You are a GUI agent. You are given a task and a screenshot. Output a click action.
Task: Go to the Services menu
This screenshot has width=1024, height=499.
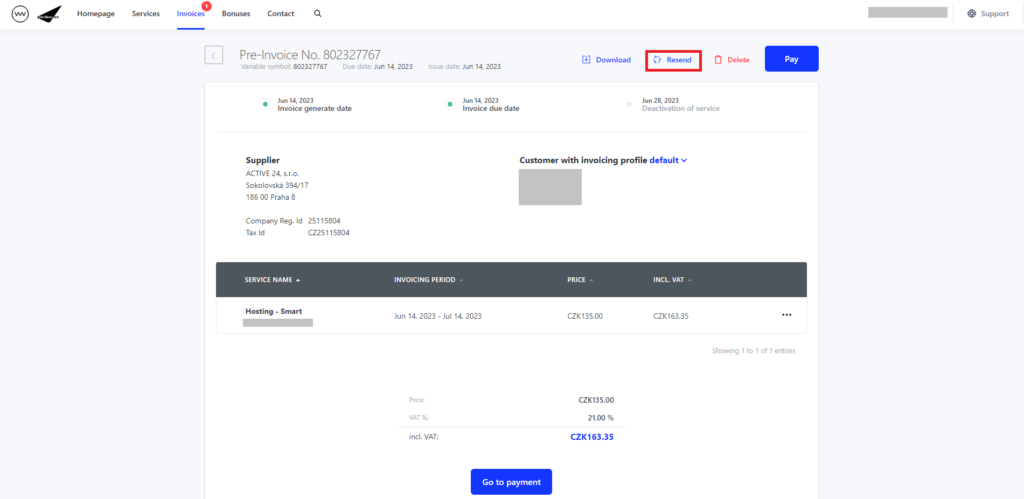point(145,14)
